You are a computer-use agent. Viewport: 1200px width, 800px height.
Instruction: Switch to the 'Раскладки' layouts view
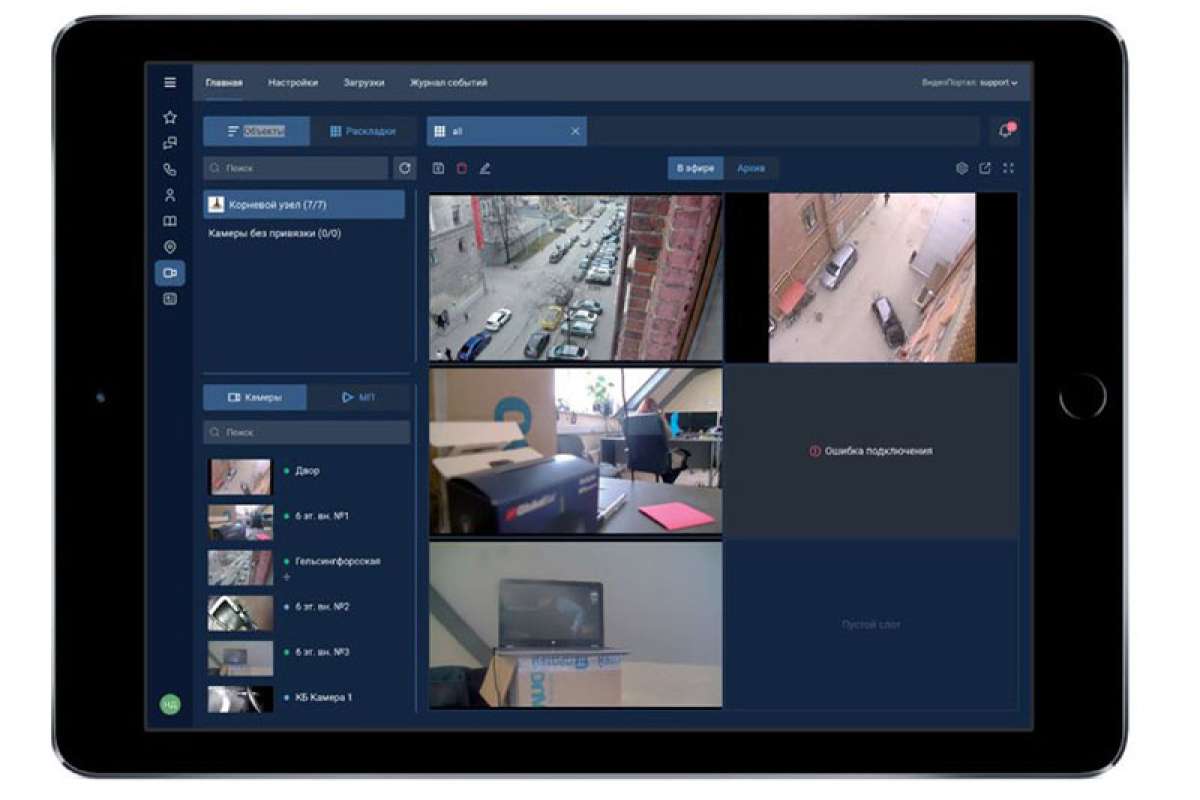tap(362, 131)
